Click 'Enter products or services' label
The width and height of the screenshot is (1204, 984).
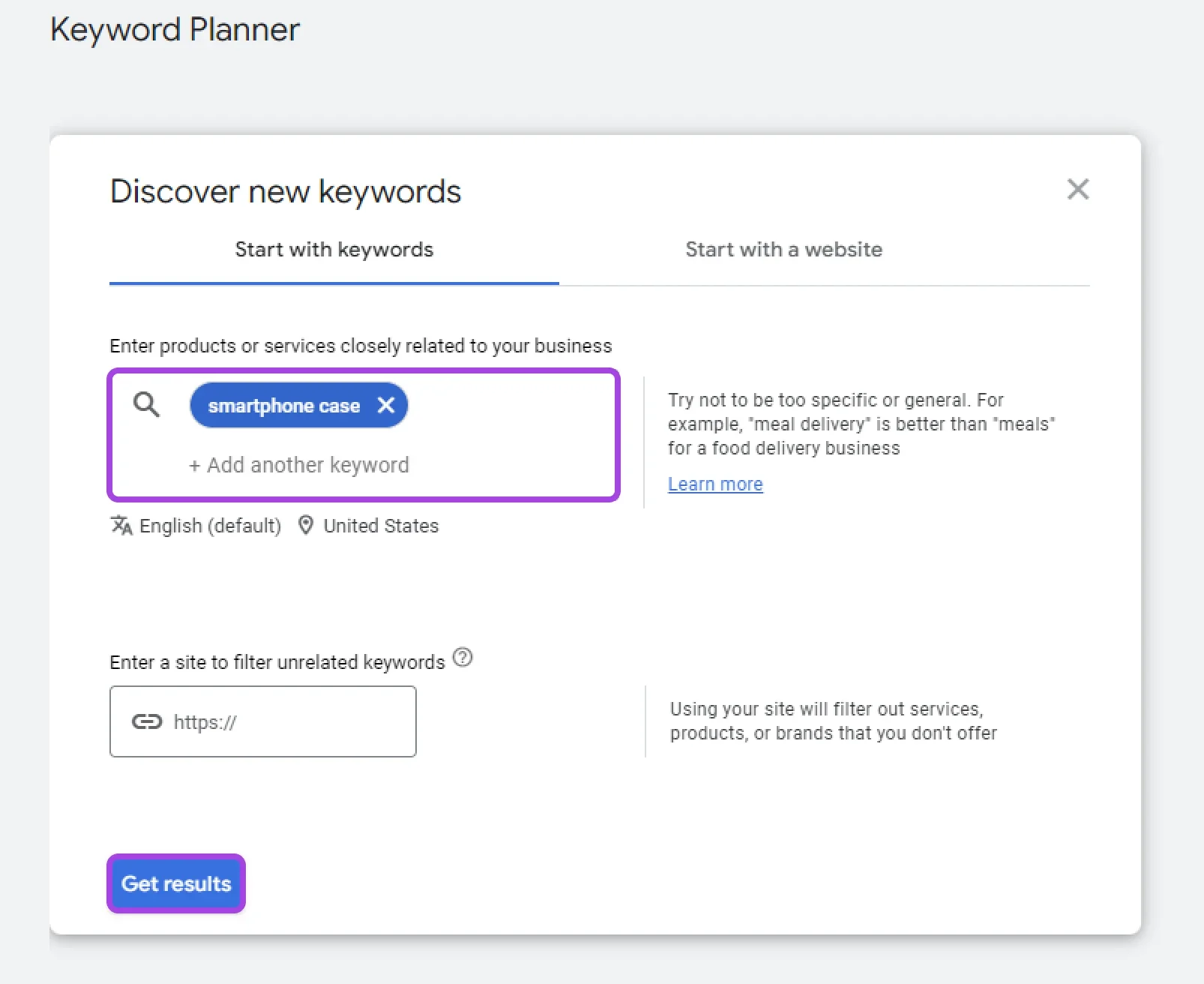click(361, 346)
